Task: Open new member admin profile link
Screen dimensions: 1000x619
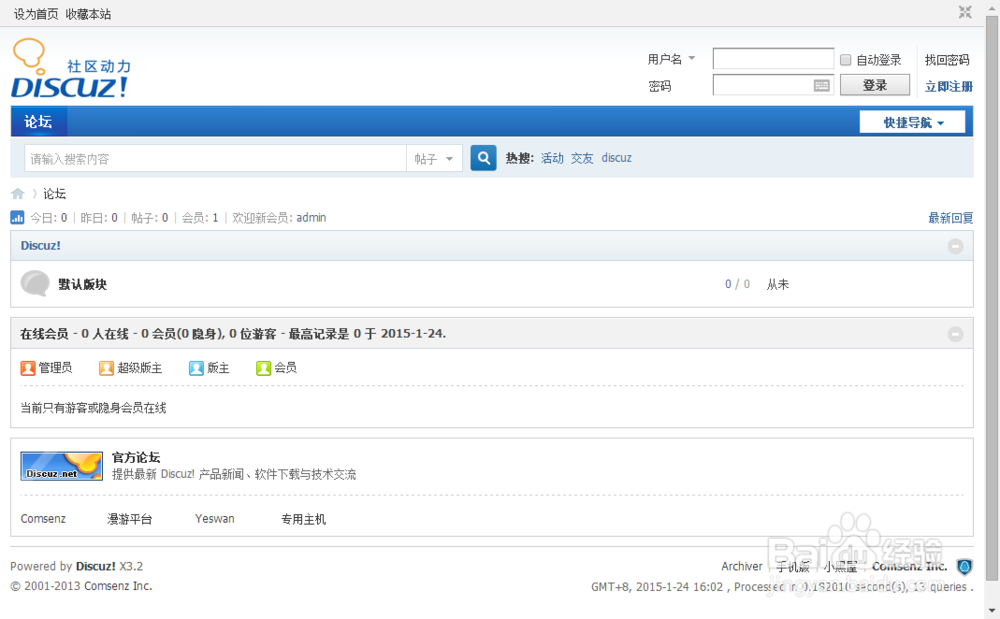Action: (x=311, y=218)
